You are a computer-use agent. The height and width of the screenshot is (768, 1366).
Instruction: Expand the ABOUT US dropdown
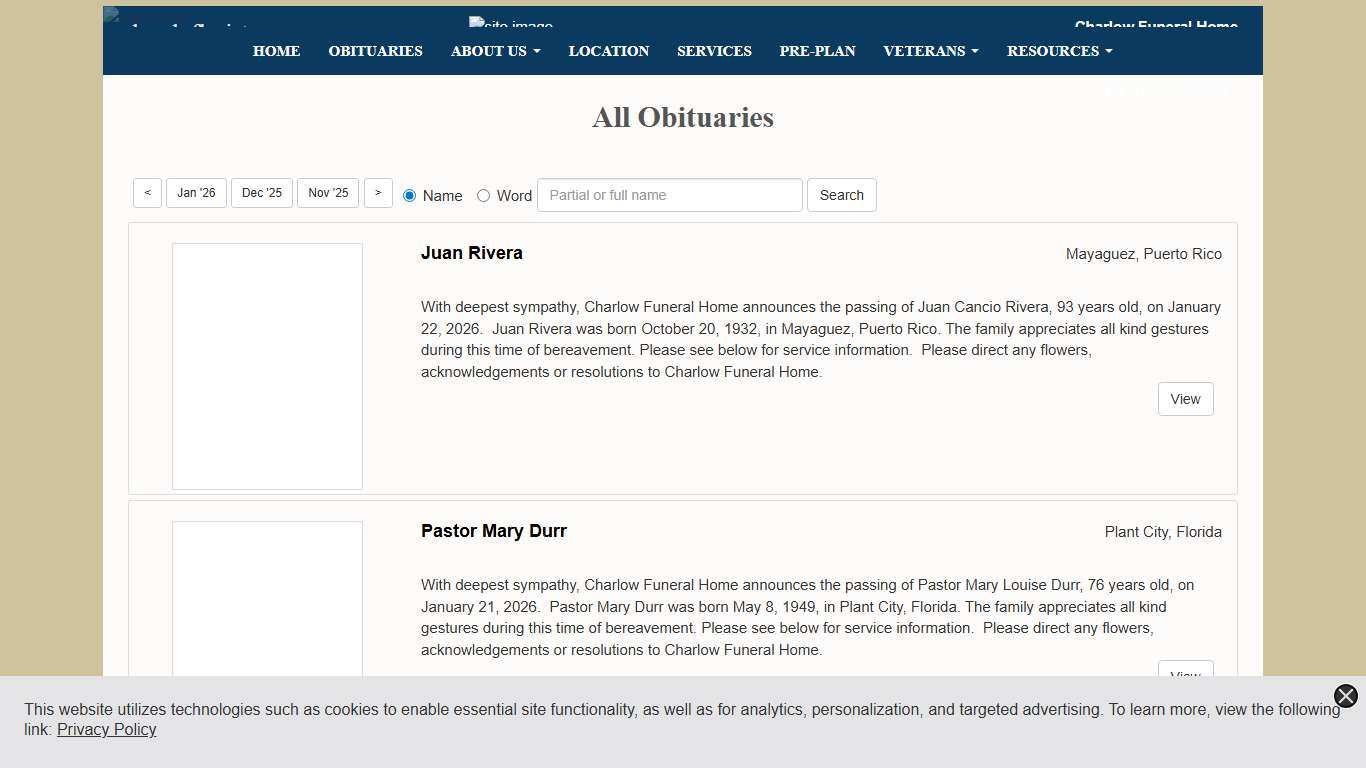pyautogui.click(x=495, y=51)
